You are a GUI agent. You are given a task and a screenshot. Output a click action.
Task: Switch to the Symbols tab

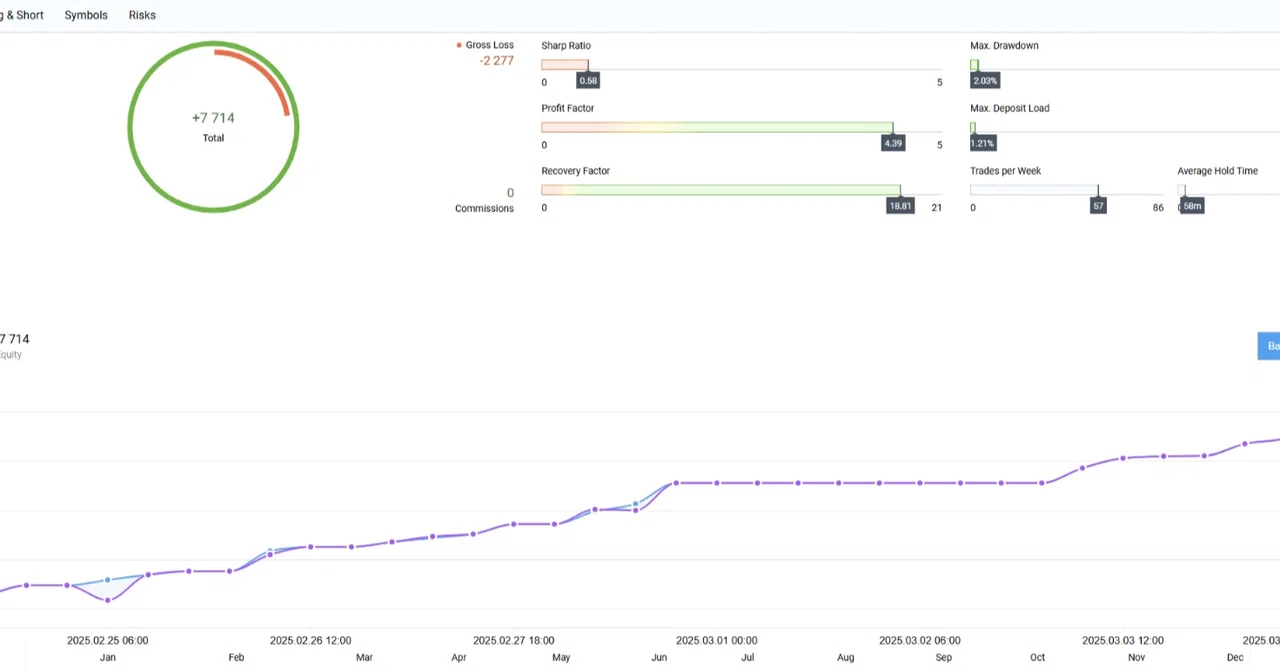(86, 15)
